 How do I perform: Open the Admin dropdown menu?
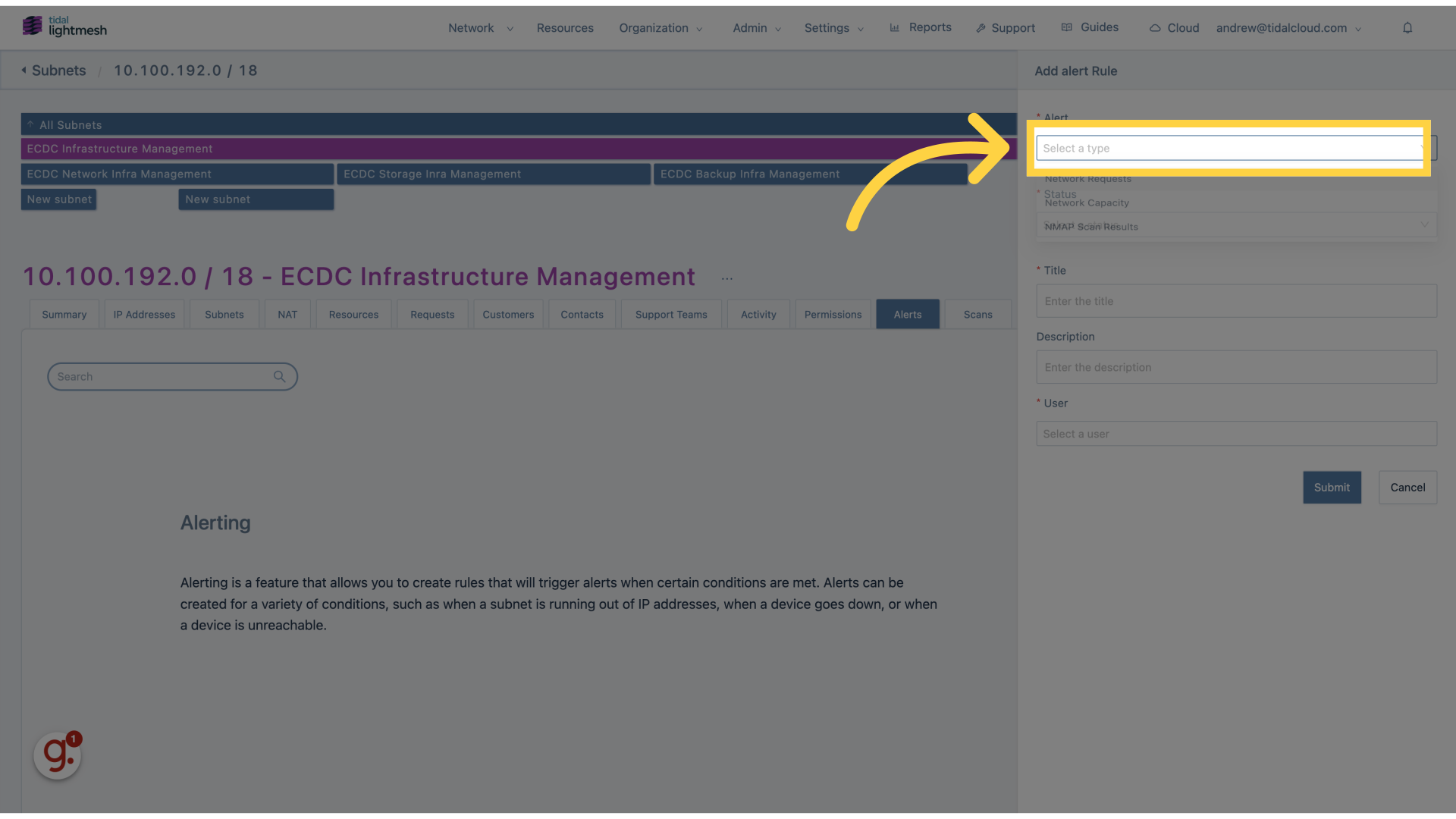point(756,27)
